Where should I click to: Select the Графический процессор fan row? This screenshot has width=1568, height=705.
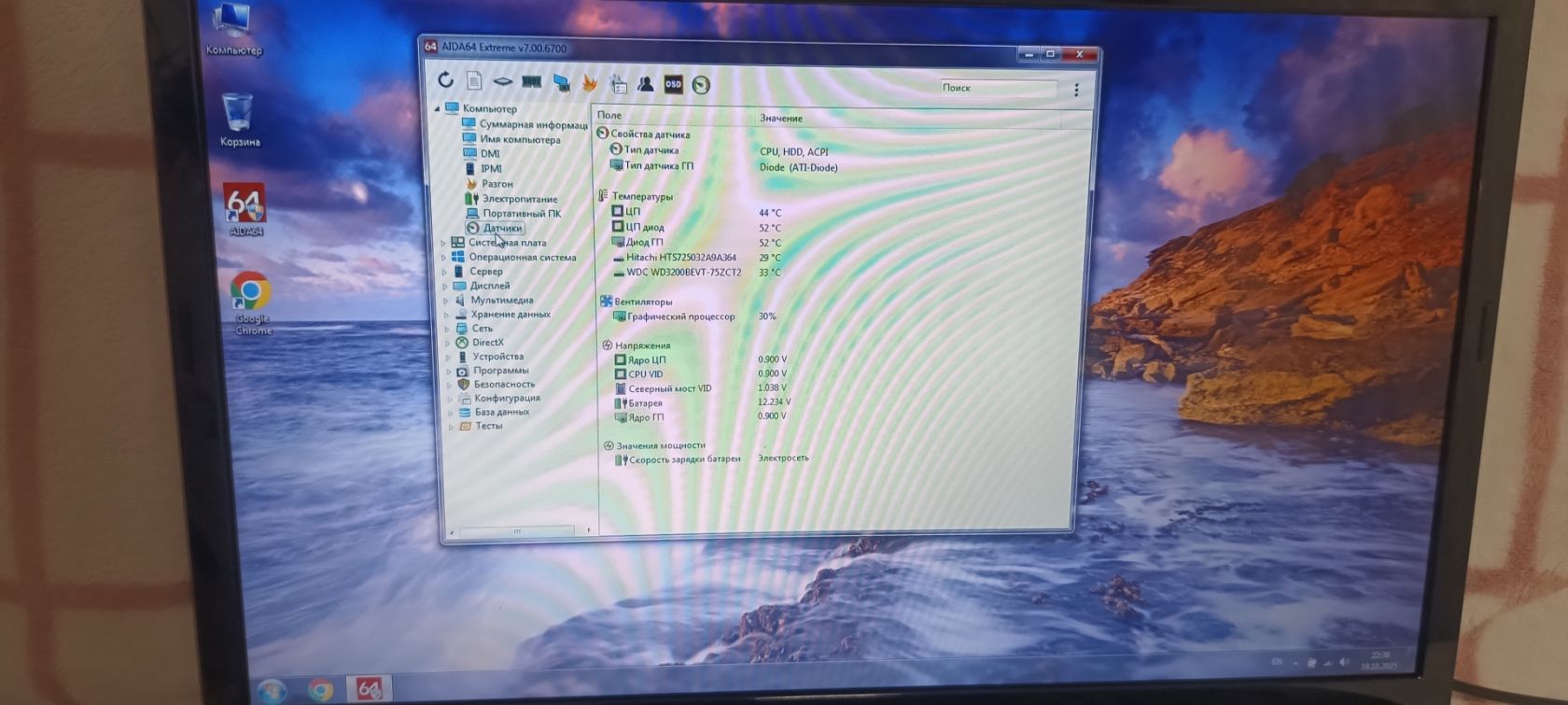(695, 317)
